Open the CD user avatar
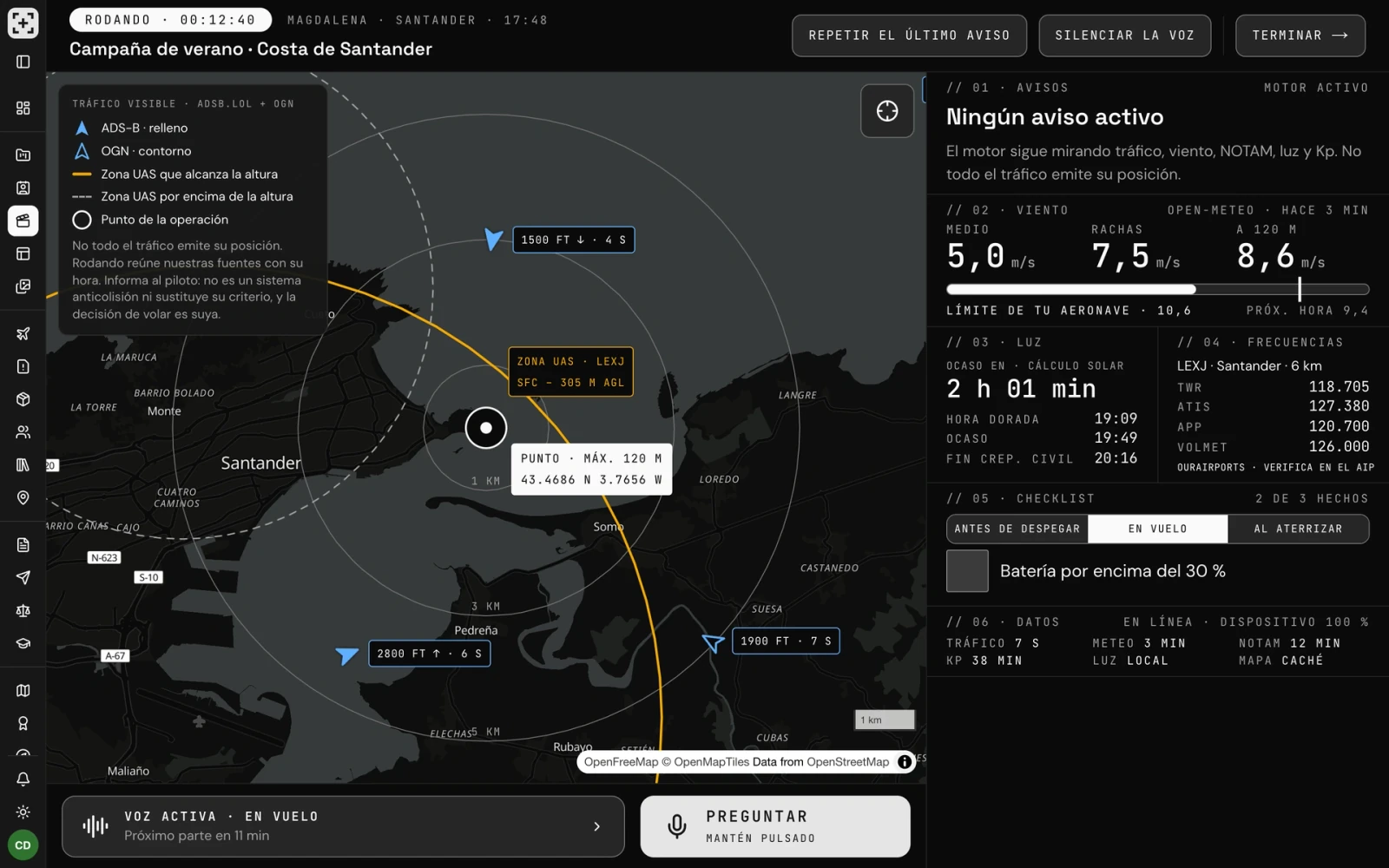This screenshot has height=868, width=1389. pos(23,845)
